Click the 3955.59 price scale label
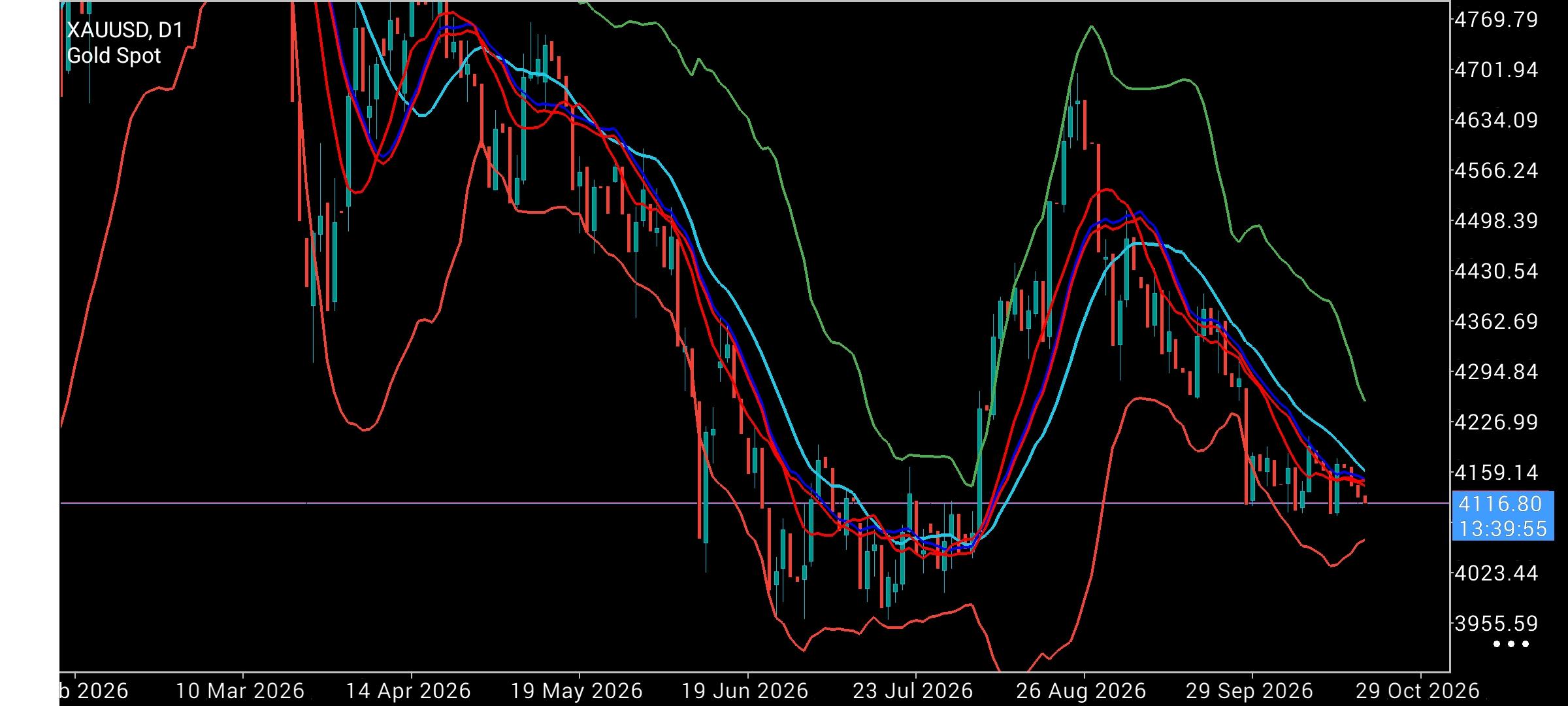Viewport: 1568px width, 706px height. coord(1496,624)
